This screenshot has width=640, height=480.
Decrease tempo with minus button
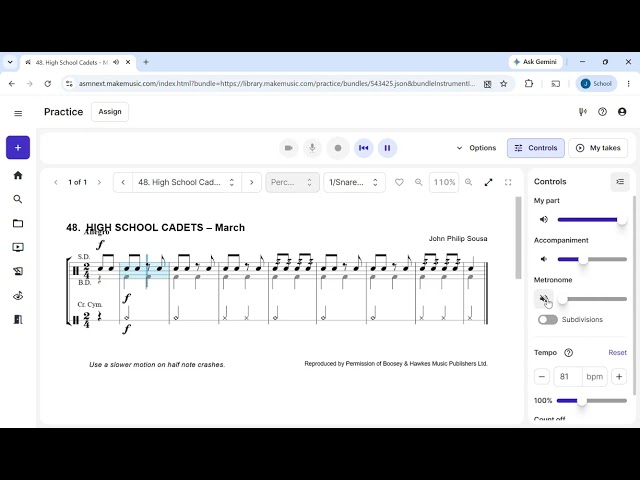pos(542,376)
